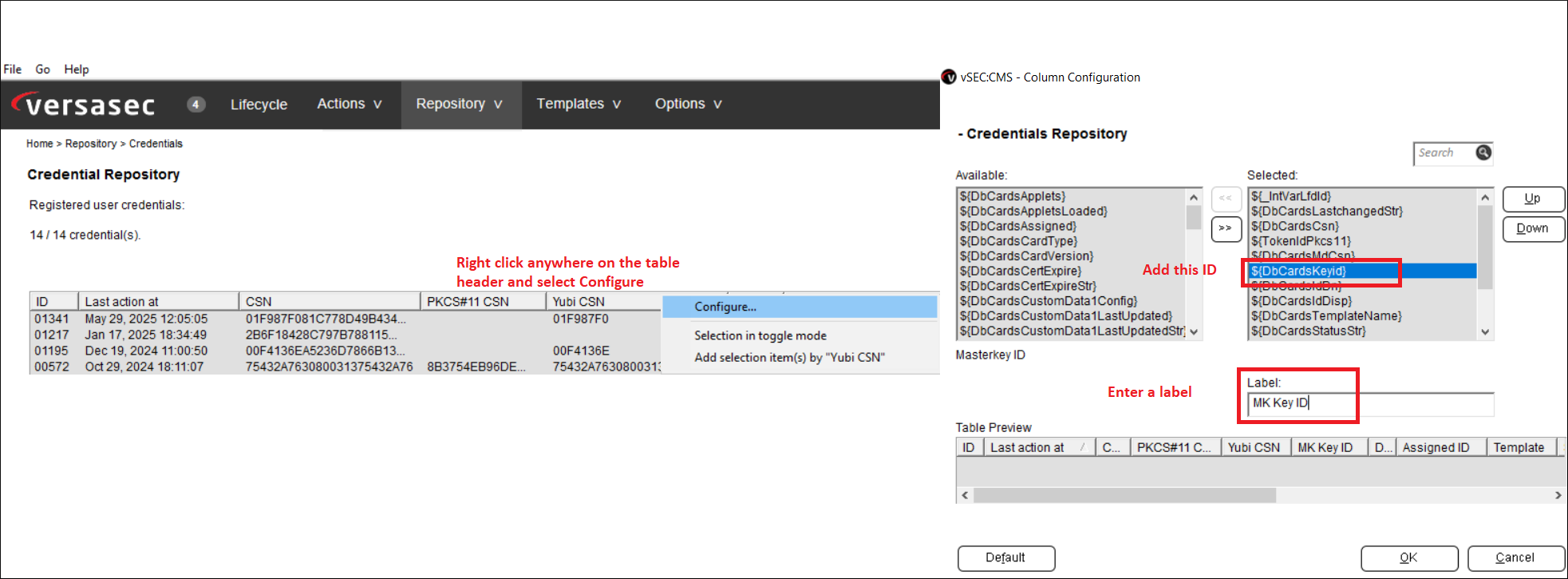Click Assigned ID column in Table Preview
The height and width of the screenshot is (579, 1568).
click(x=1440, y=447)
